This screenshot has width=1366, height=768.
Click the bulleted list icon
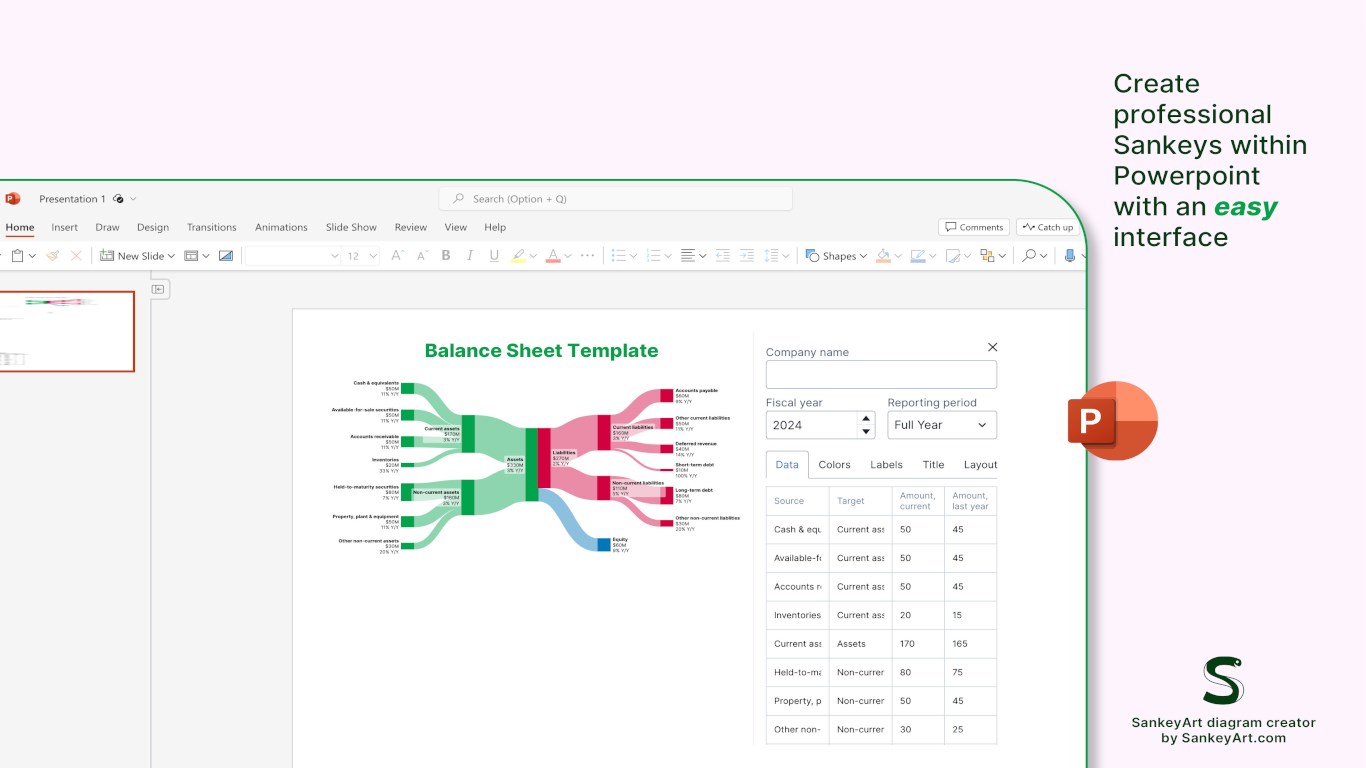(619, 256)
